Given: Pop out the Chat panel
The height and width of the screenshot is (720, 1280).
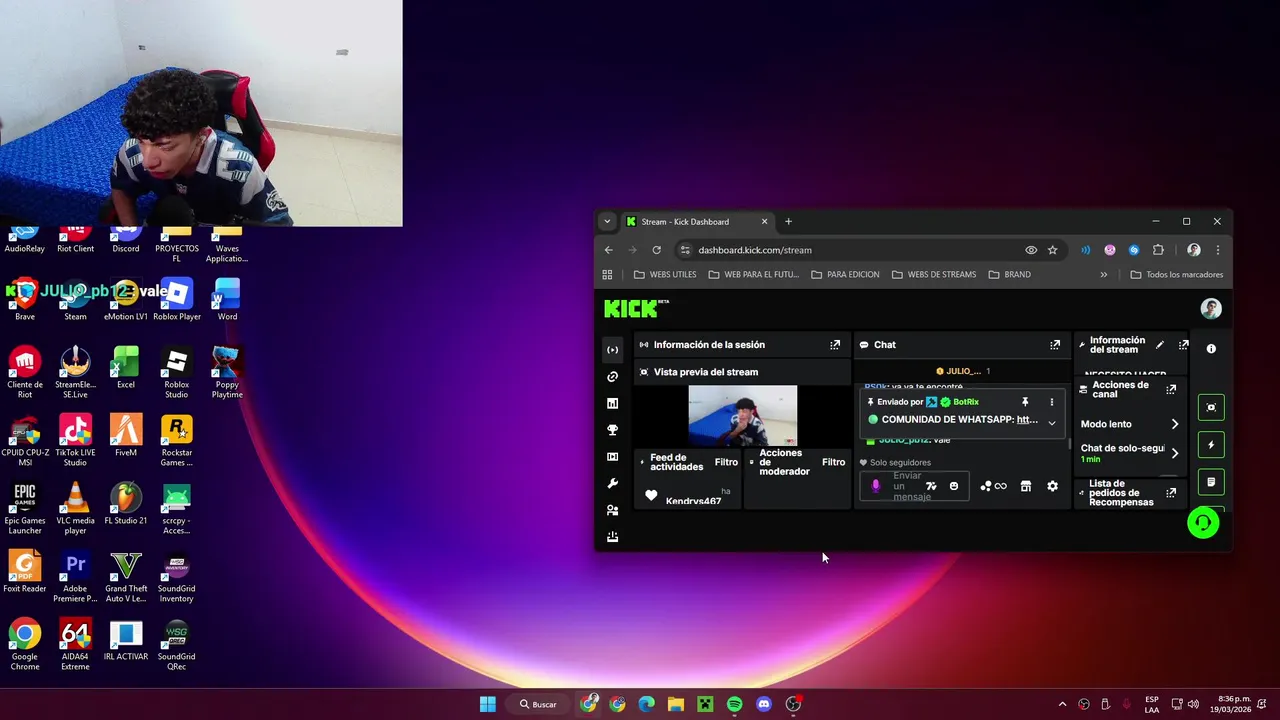Looking at the screenshot, I should [1055, 345].
